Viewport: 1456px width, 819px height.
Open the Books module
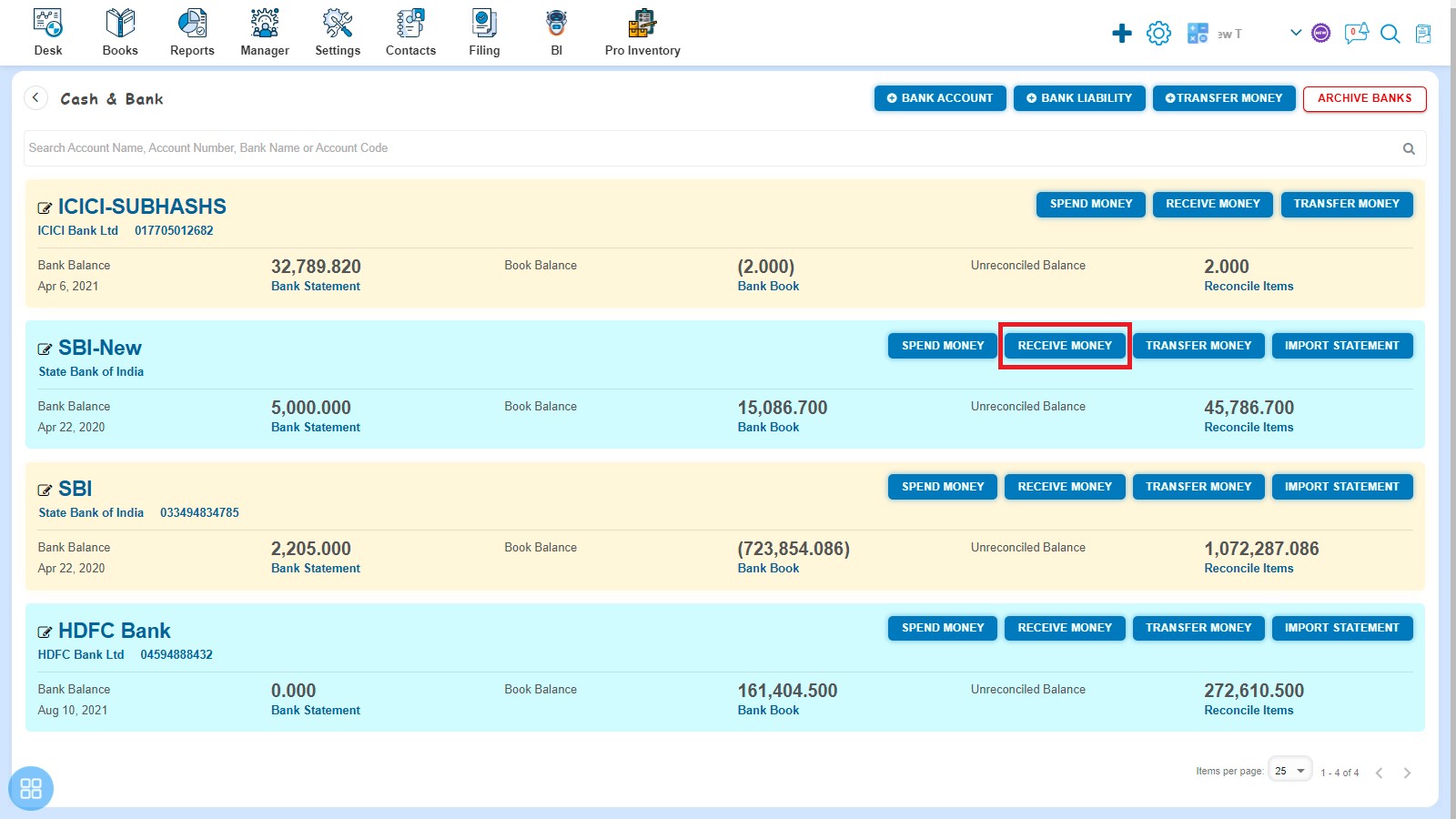(120, 32)
